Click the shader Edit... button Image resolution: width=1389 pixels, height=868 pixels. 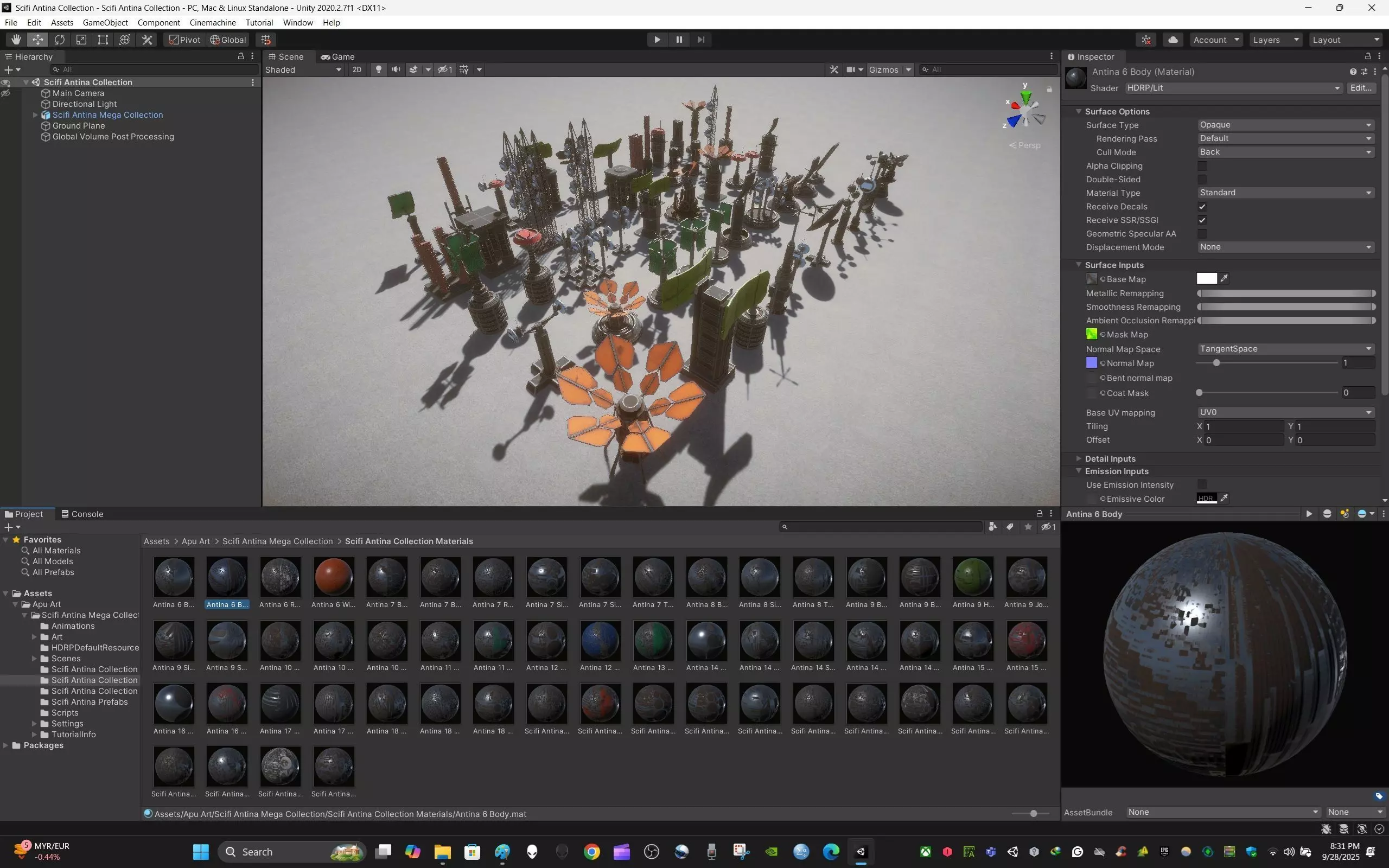pos(1360,88)
